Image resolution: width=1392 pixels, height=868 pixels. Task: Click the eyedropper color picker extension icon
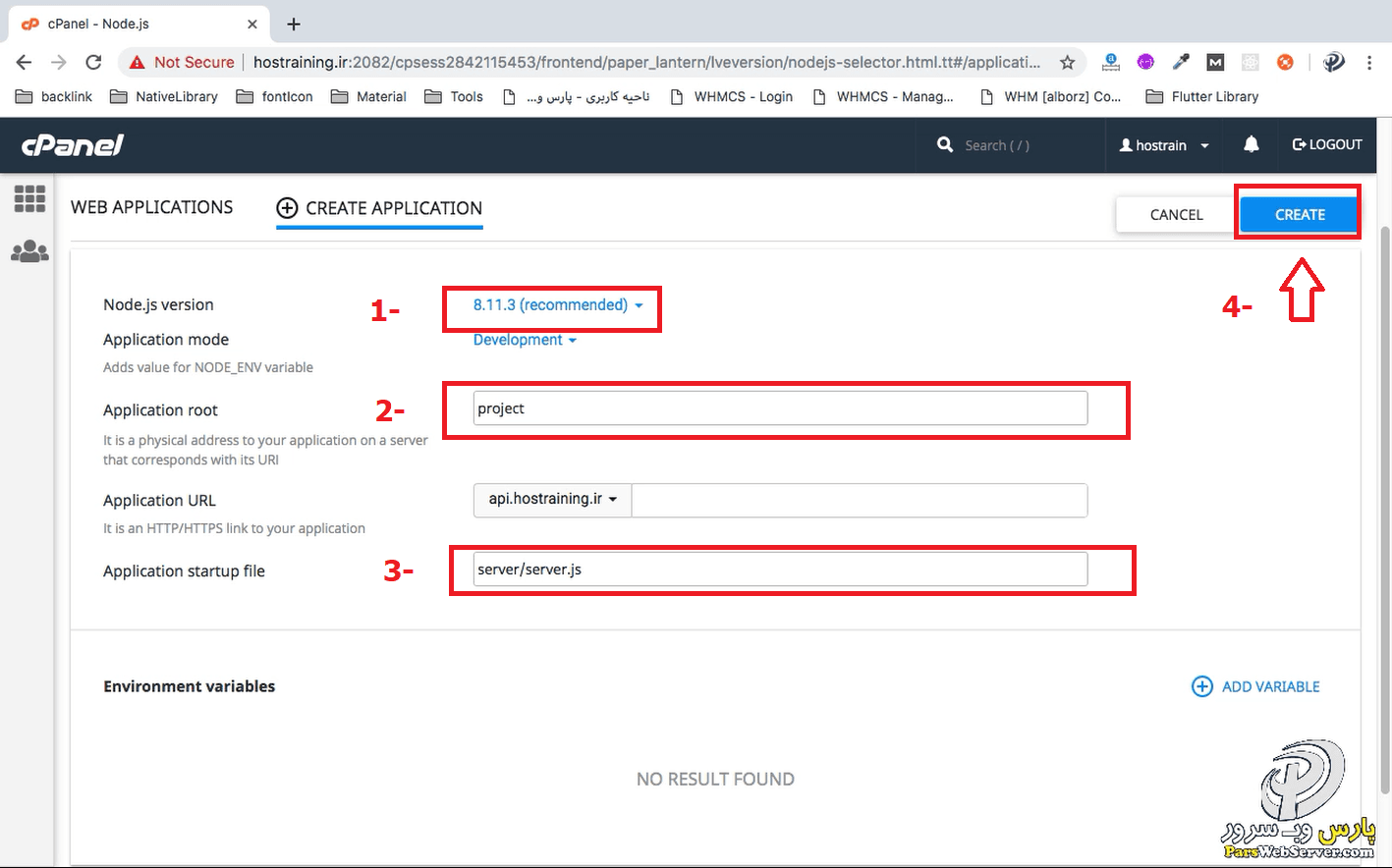(x=1181, y=61)
